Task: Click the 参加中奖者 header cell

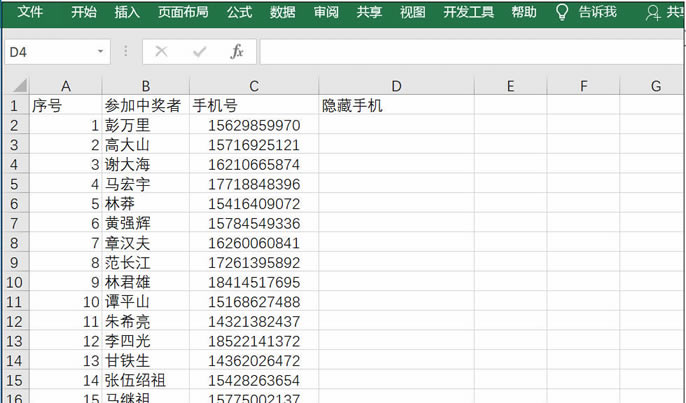Action: coord(146,105)
